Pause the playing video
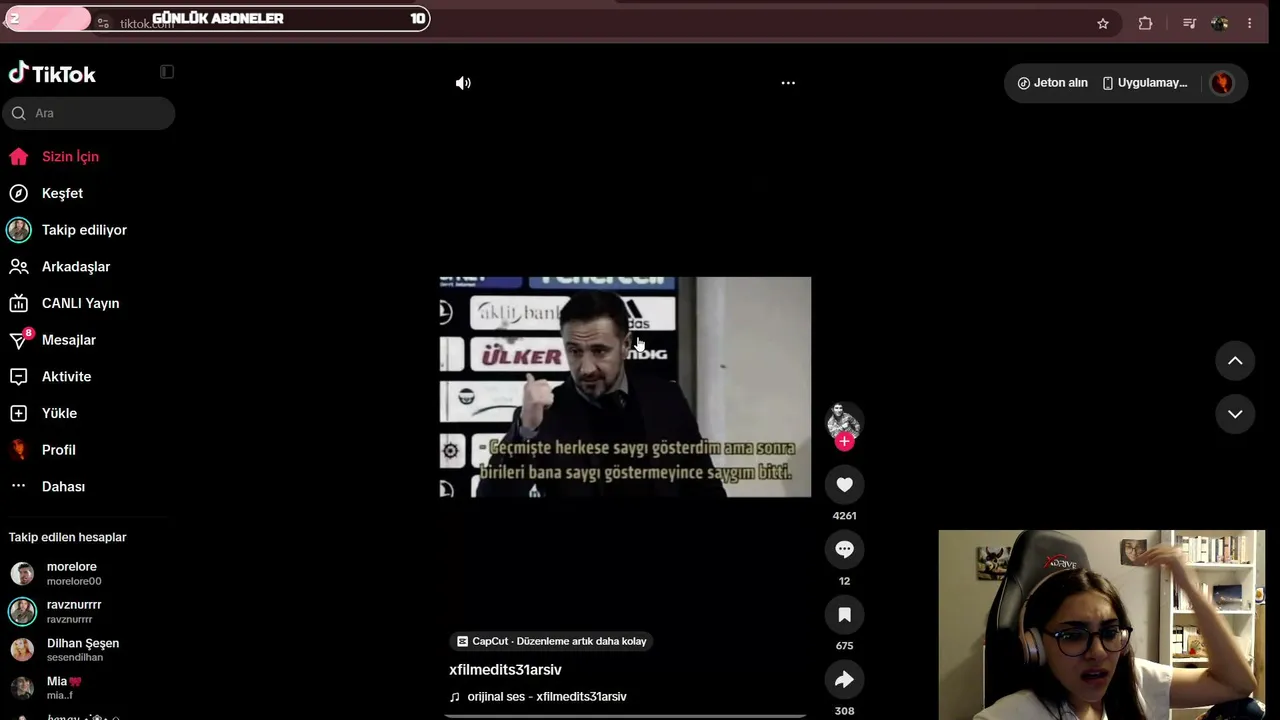Viewport: 1280px width, 720px height. pyautogui.click(x=625, y=387)
